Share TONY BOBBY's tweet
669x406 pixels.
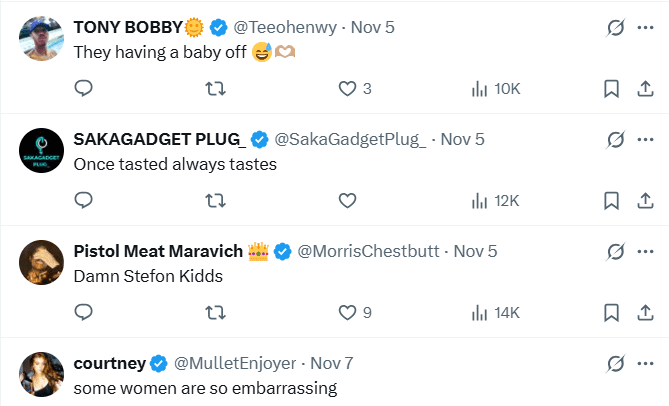click(644, 89)
